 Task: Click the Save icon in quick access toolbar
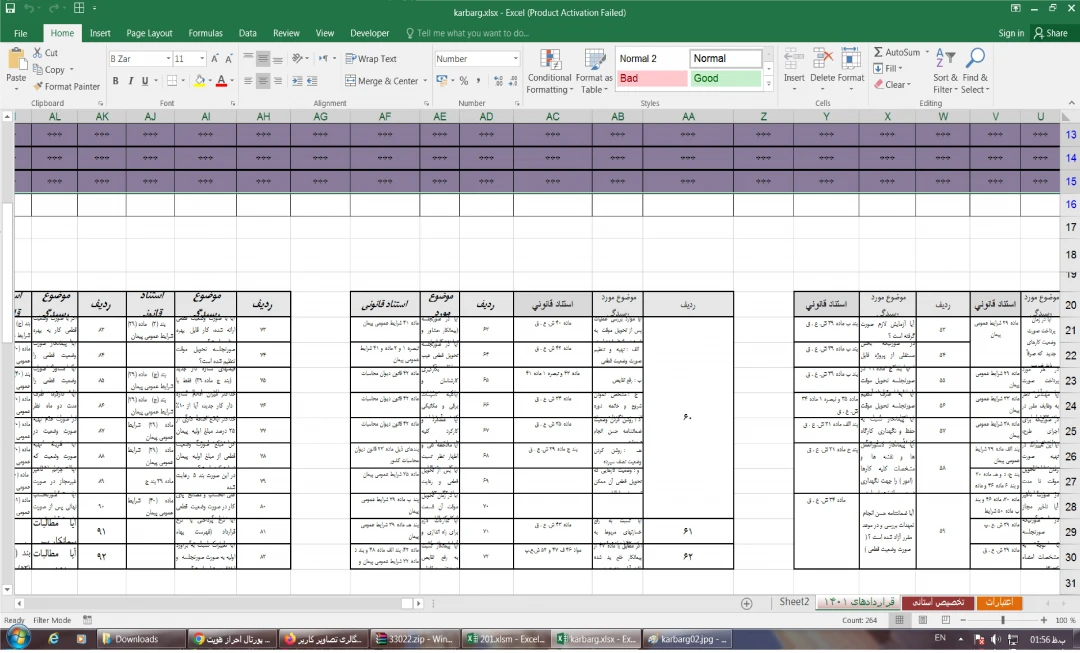[x=9, y=9]
